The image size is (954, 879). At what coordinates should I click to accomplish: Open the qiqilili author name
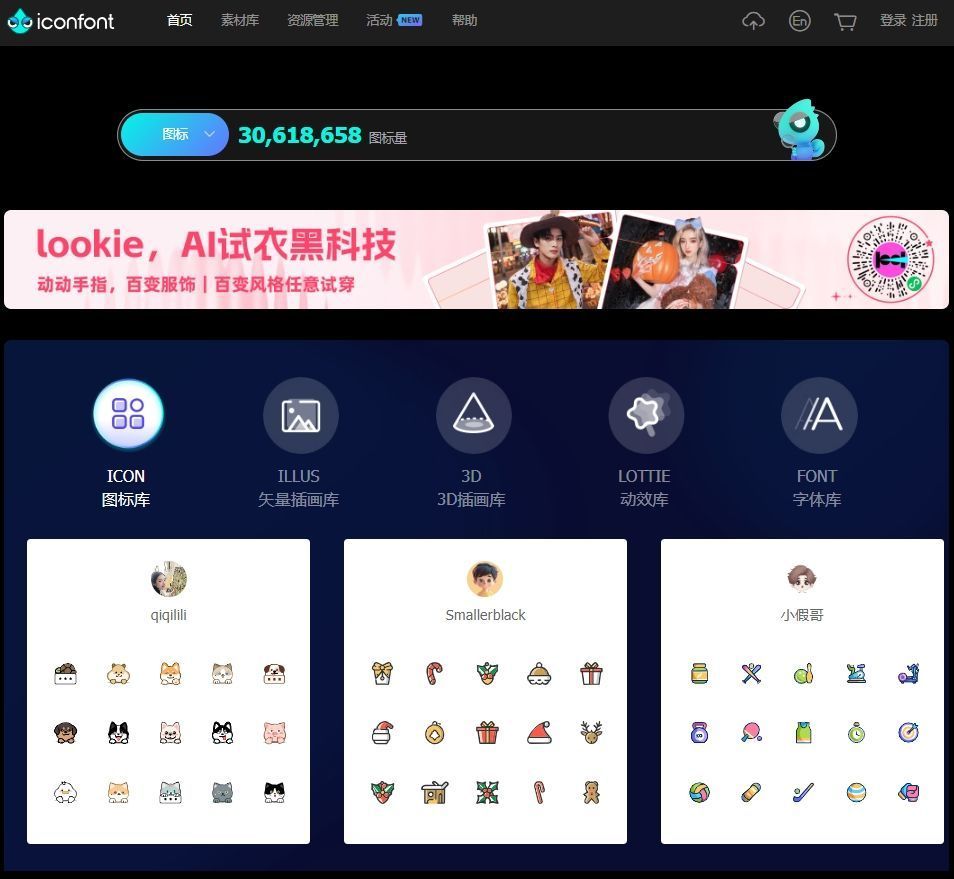[x=169, y=615]
